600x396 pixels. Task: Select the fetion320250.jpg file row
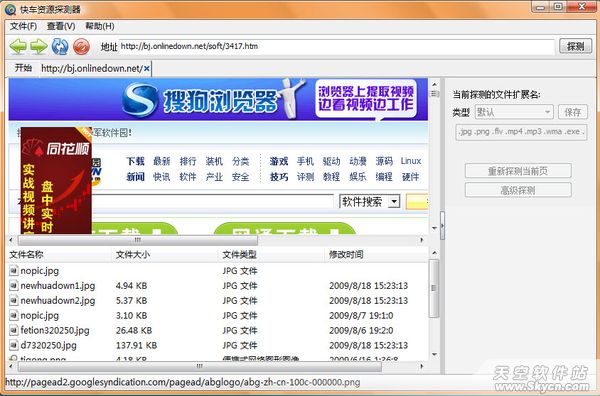click(217, 330)
